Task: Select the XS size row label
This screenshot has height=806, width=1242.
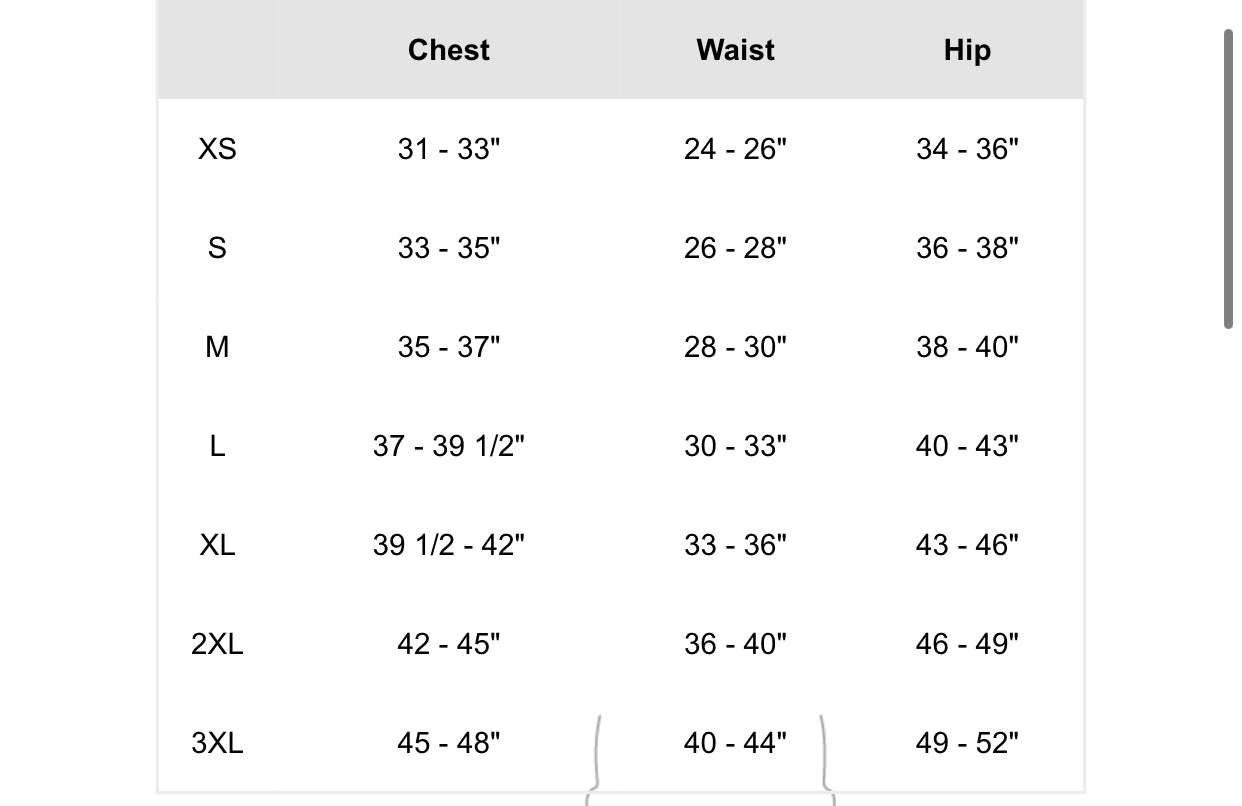Action: [x=217, y=149]
